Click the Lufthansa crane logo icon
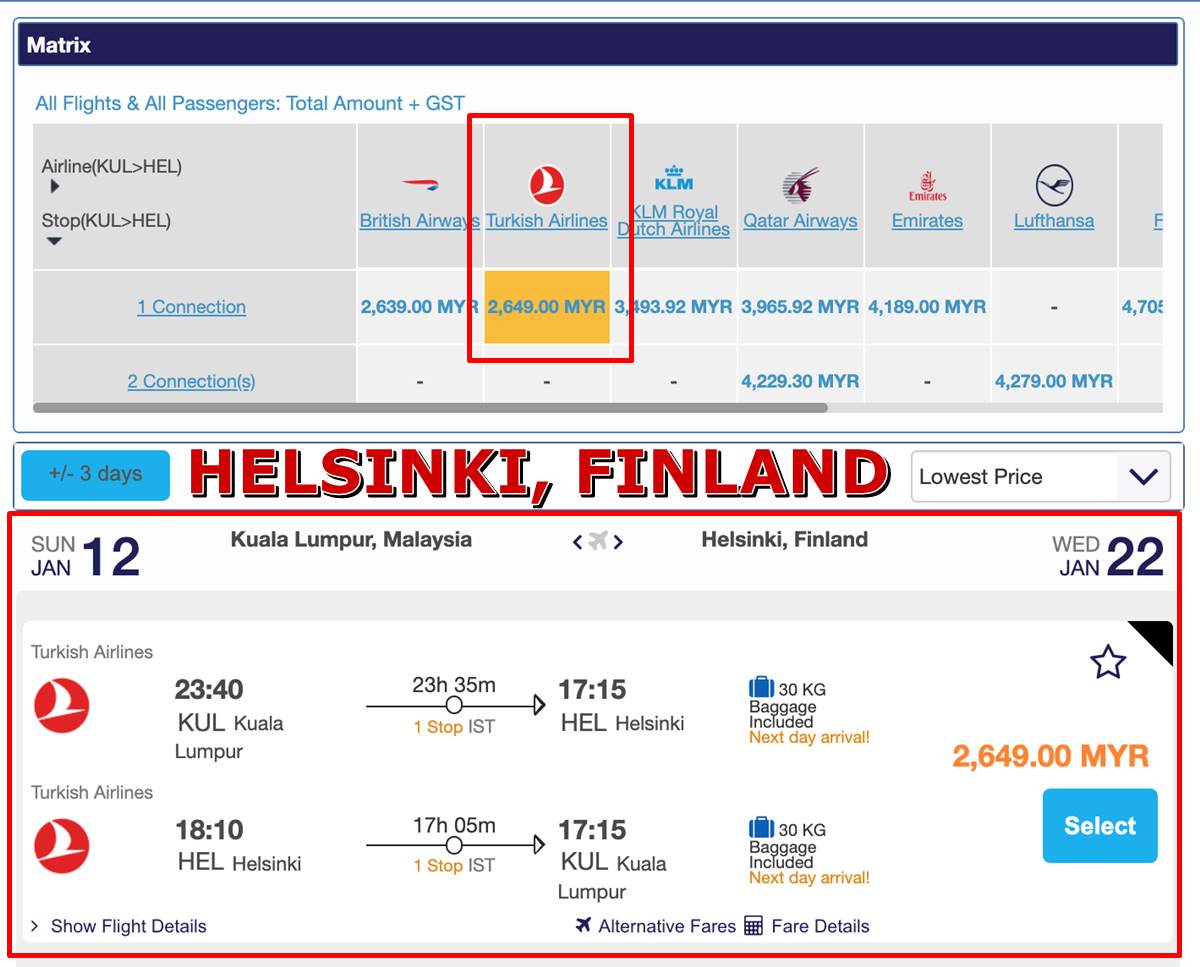The width and height of the screenshot is (1200, 967). point(1054,186)
